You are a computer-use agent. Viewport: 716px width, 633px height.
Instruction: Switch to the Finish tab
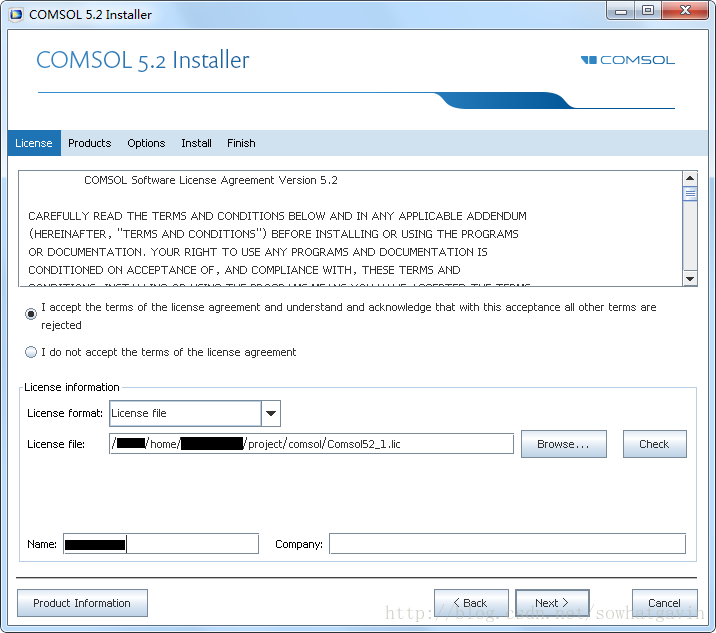(241, 143)
